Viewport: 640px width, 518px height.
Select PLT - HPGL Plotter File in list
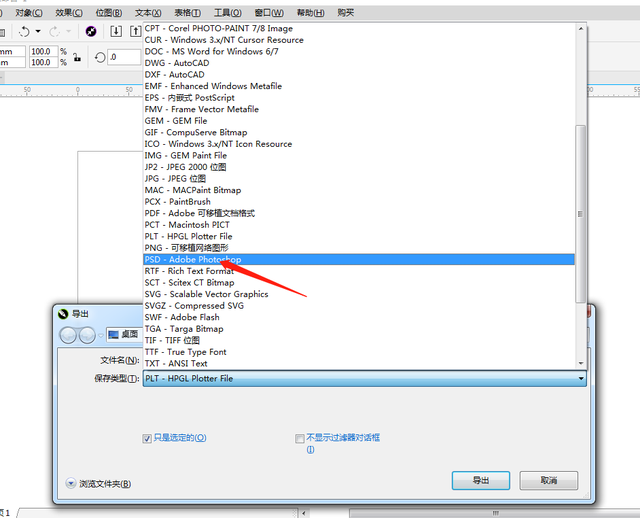pos(359,236)
